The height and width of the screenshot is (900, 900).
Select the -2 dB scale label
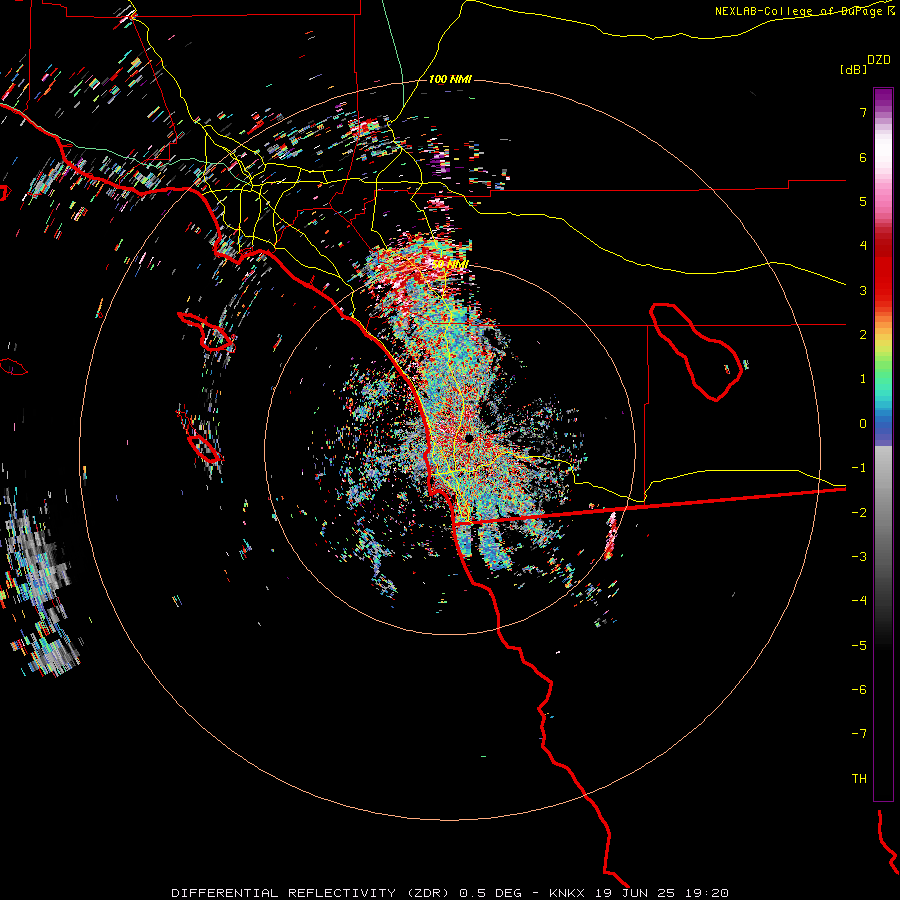coord(859,513)
